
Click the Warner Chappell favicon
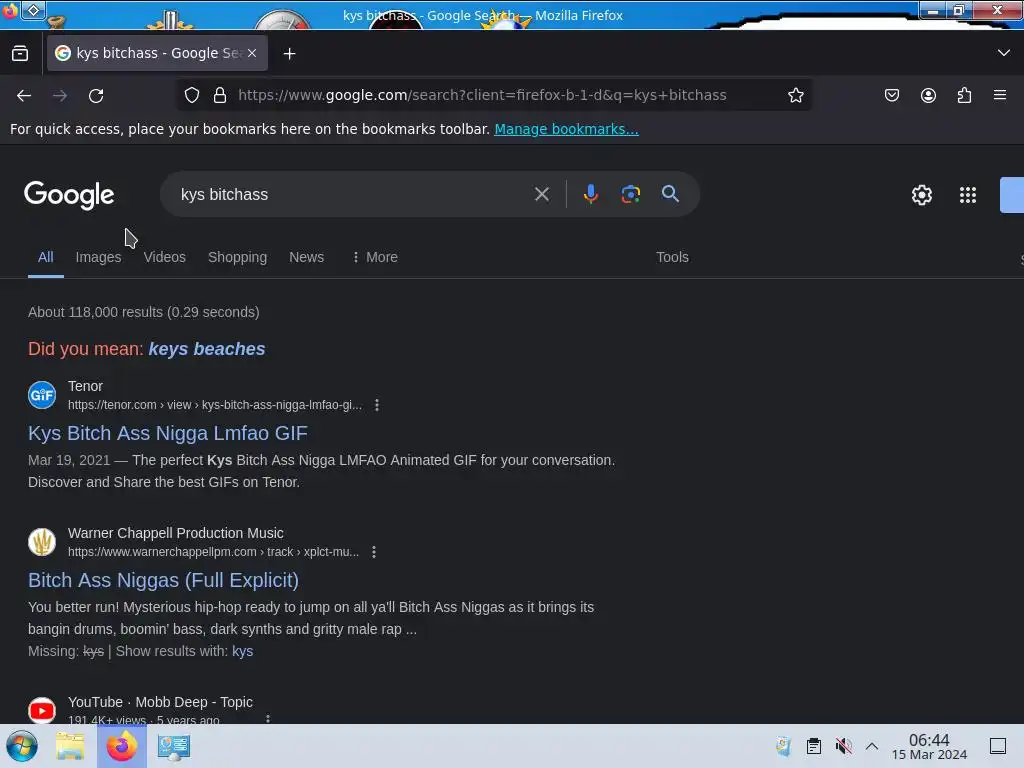coord(42,541)
